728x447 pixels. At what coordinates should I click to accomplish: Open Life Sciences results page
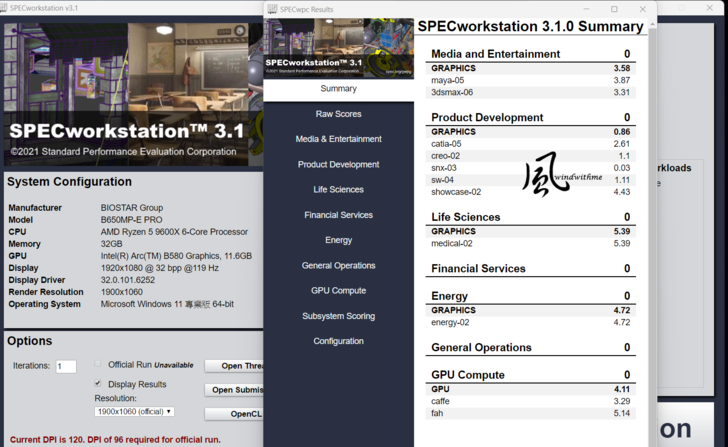click(x=338, y=189)
